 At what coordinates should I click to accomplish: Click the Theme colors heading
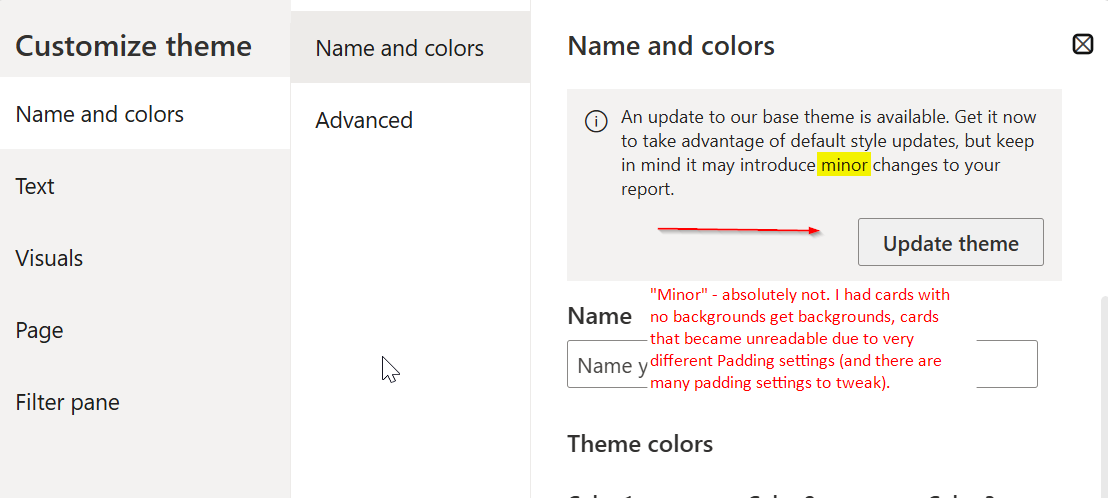coord(640,444)
